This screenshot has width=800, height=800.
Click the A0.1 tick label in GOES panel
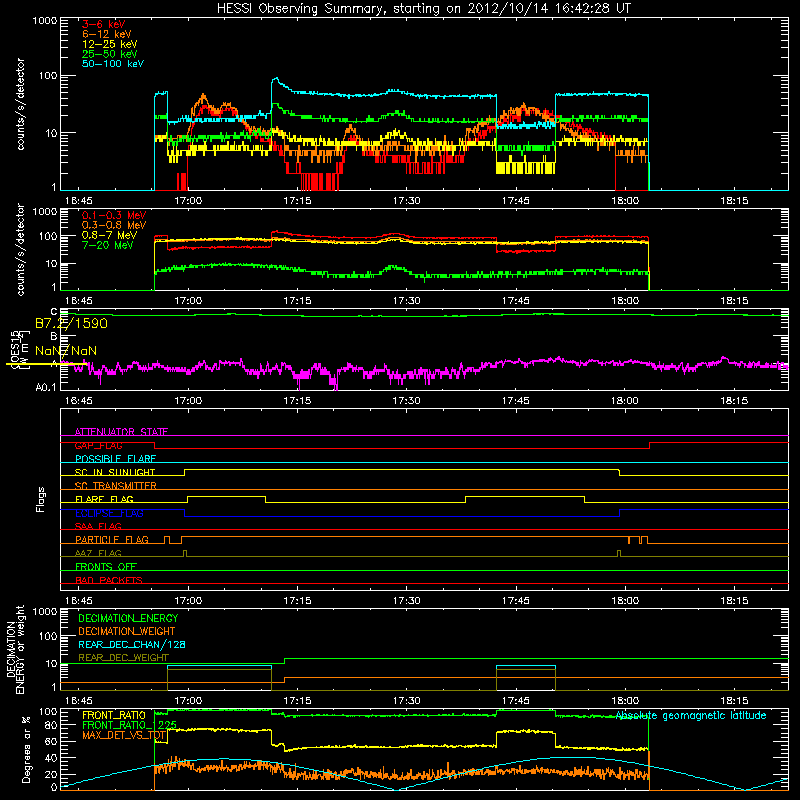46,388
